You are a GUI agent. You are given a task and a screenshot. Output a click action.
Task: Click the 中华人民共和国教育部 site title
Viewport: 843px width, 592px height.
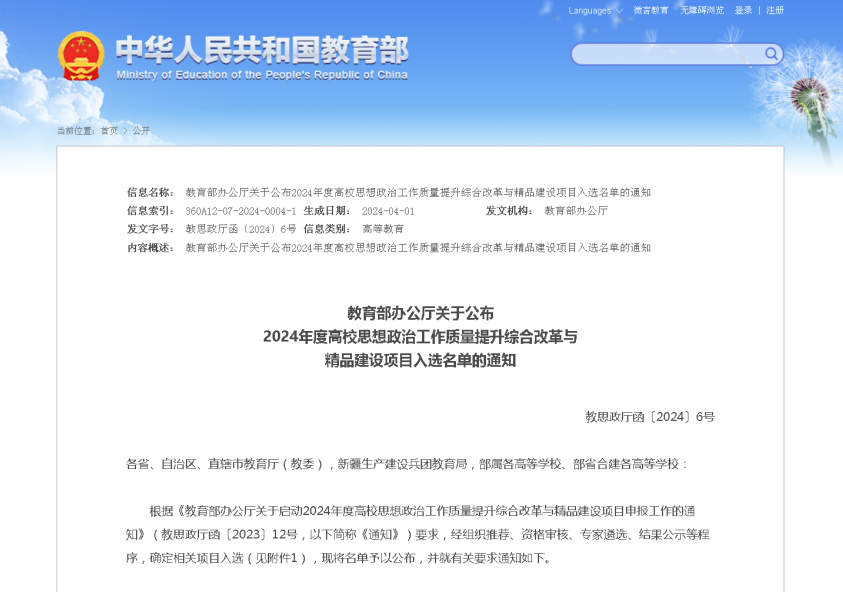(262, 50)
